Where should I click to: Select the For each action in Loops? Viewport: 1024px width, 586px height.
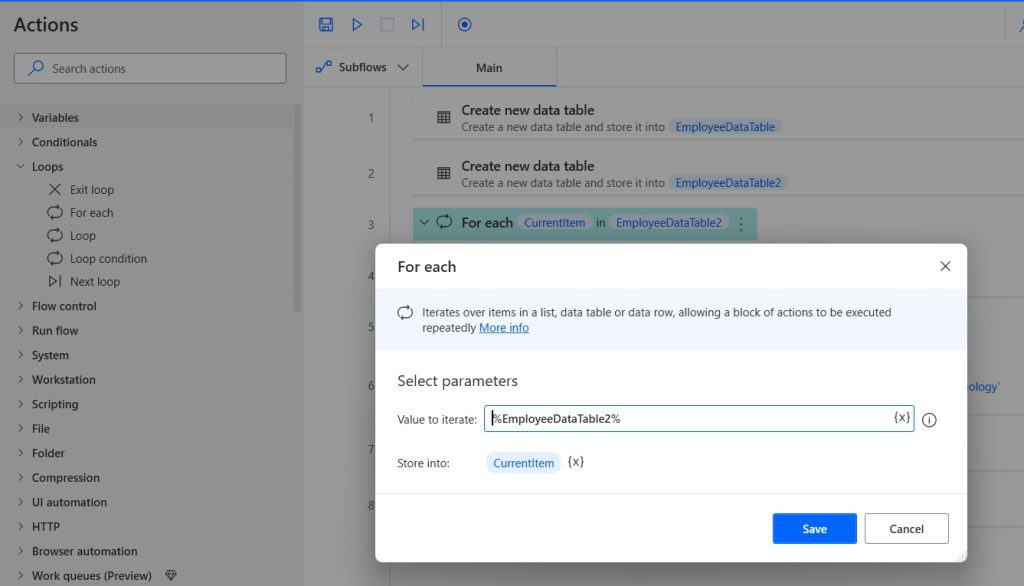91,212
